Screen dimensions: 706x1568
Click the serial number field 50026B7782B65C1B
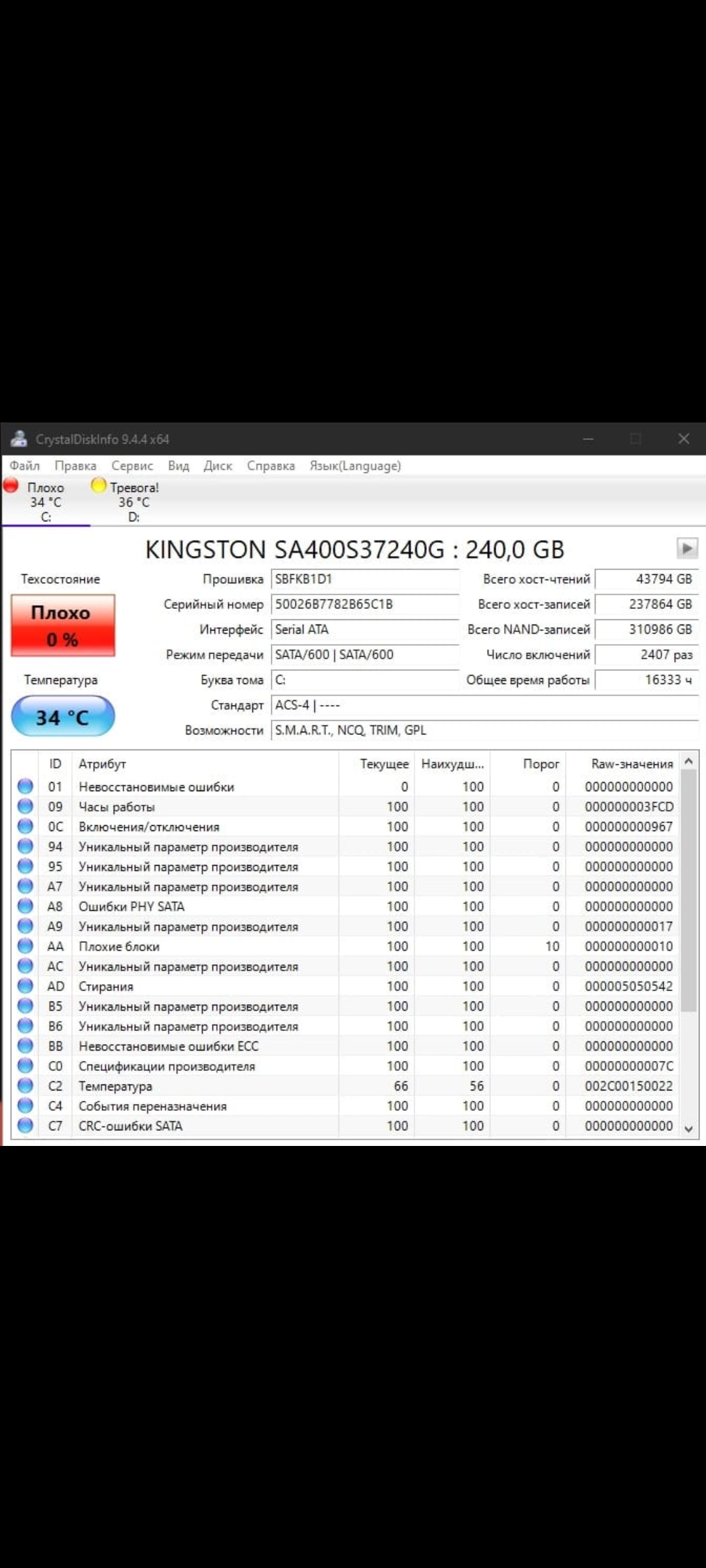(x=365, y=604)
